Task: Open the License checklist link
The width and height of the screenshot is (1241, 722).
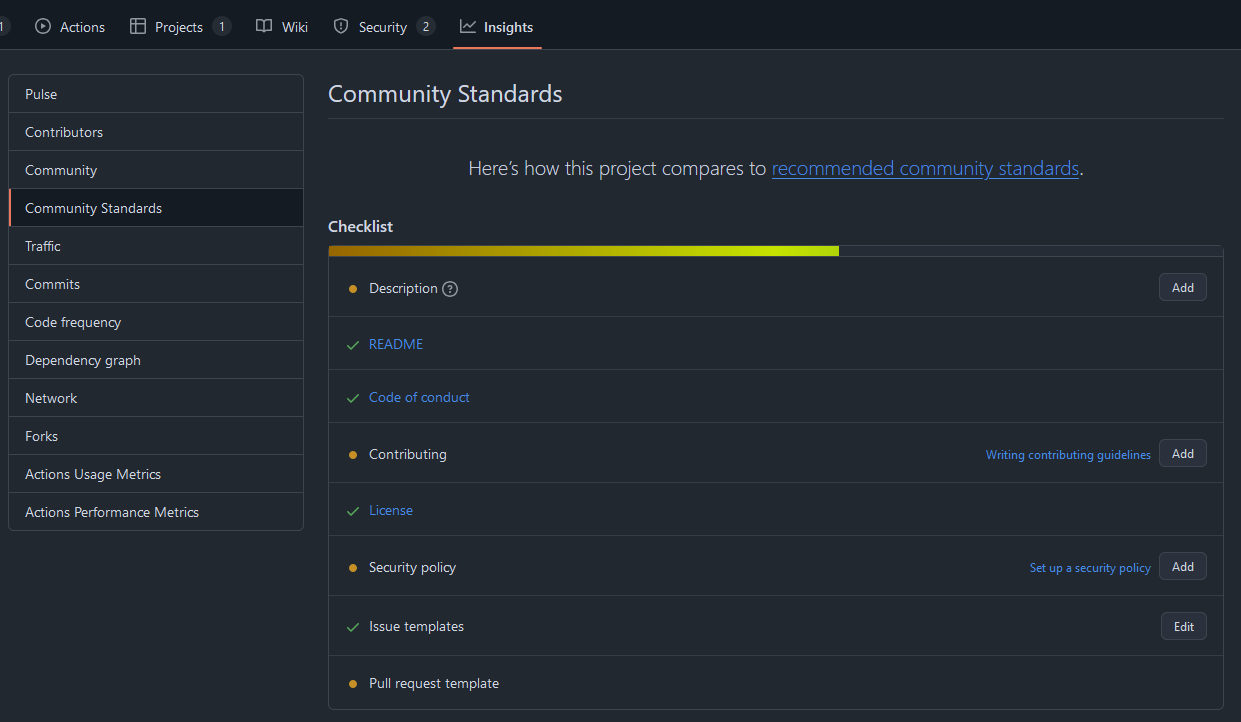Action: click(391, 510)
